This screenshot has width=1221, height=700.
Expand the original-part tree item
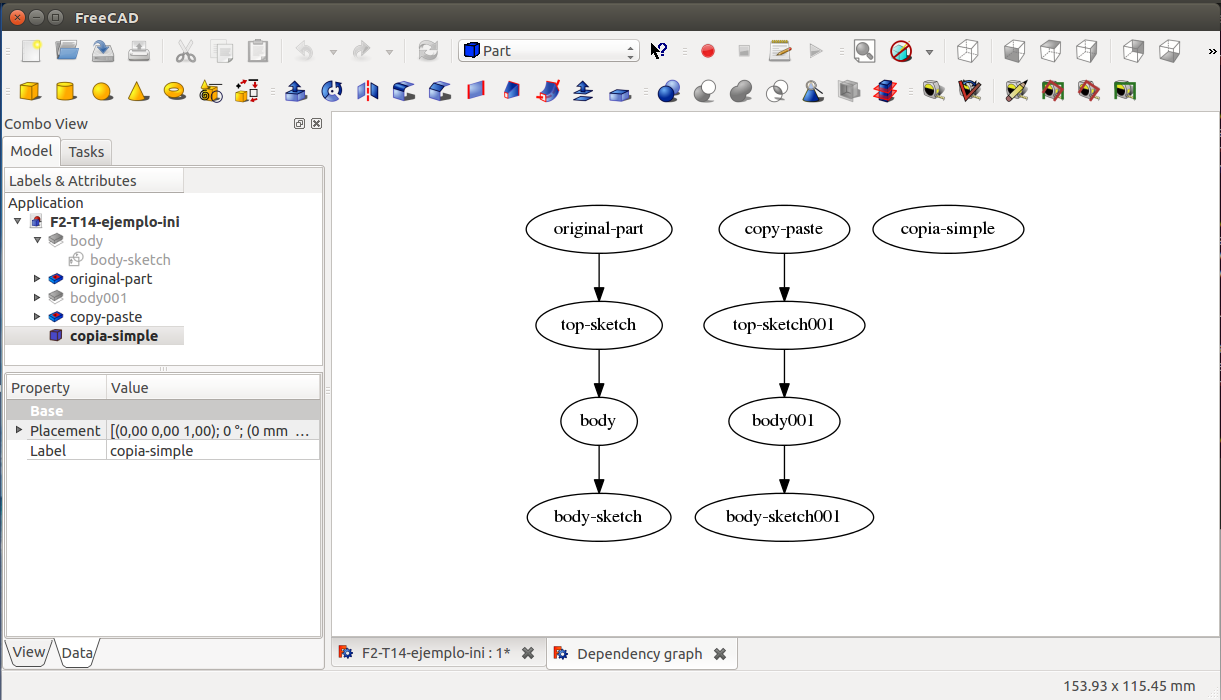point(38,279)
